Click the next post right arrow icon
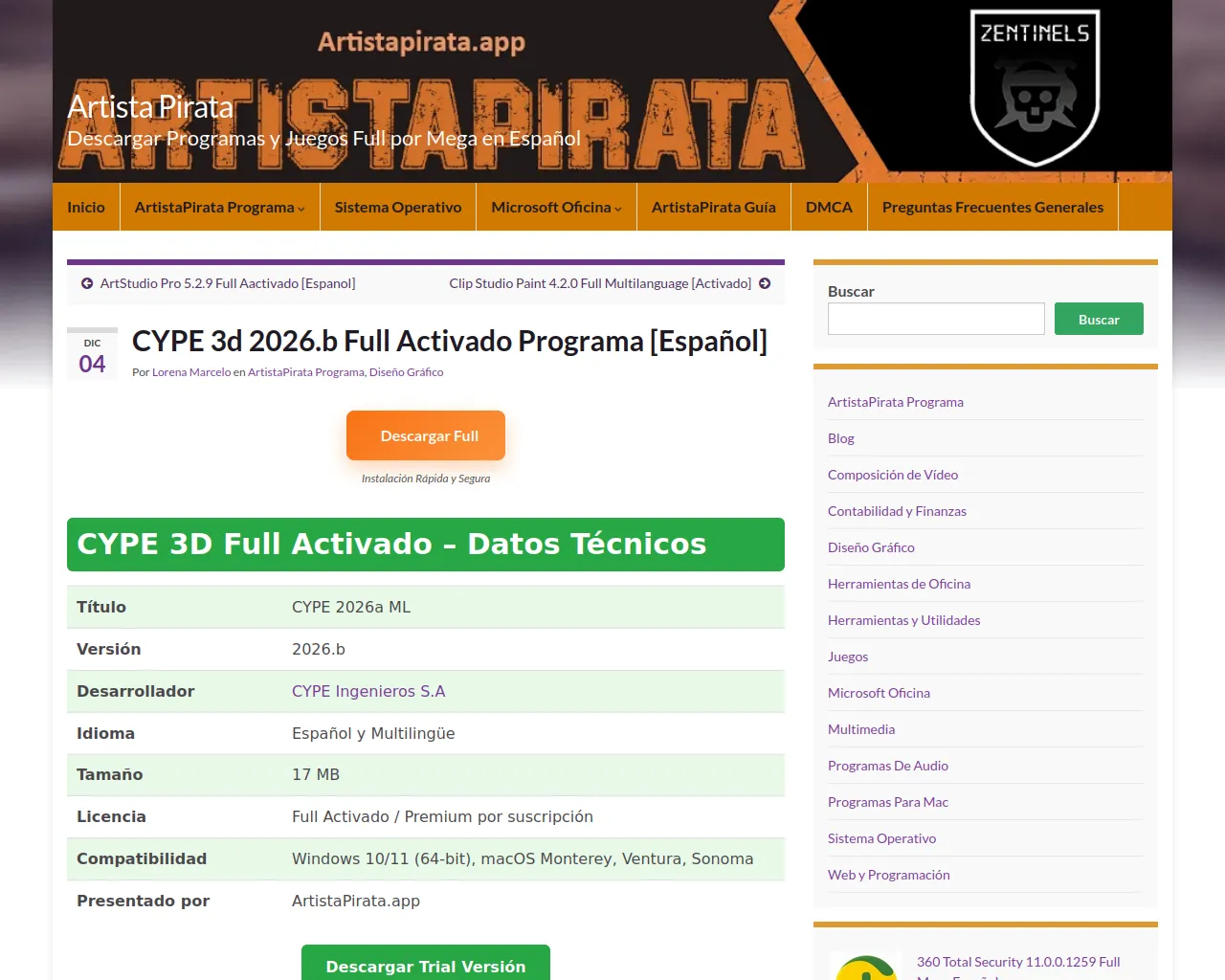 click(765, 283)
